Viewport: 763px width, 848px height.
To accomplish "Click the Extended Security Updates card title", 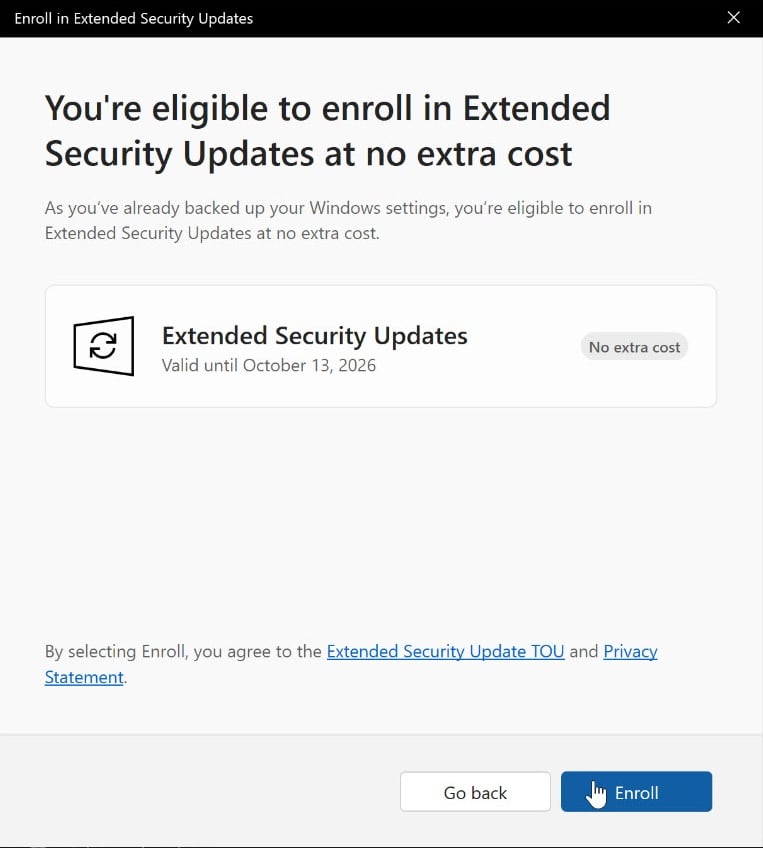I will (x=315, y=336).
